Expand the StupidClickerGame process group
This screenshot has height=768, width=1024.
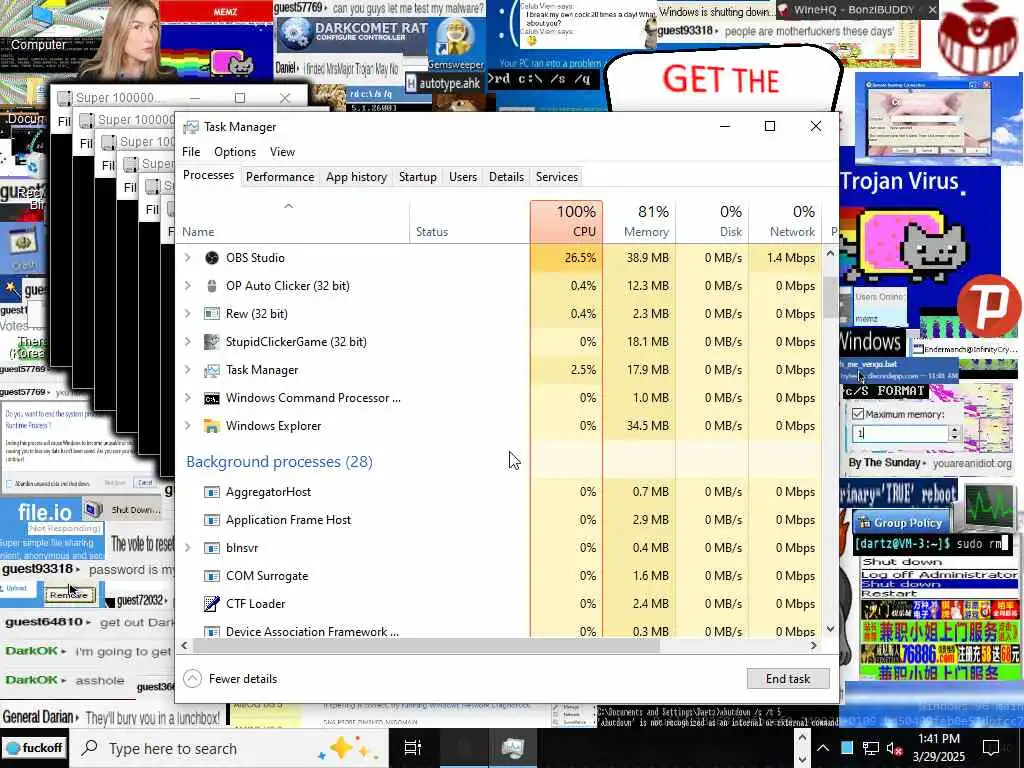[188, 342]
